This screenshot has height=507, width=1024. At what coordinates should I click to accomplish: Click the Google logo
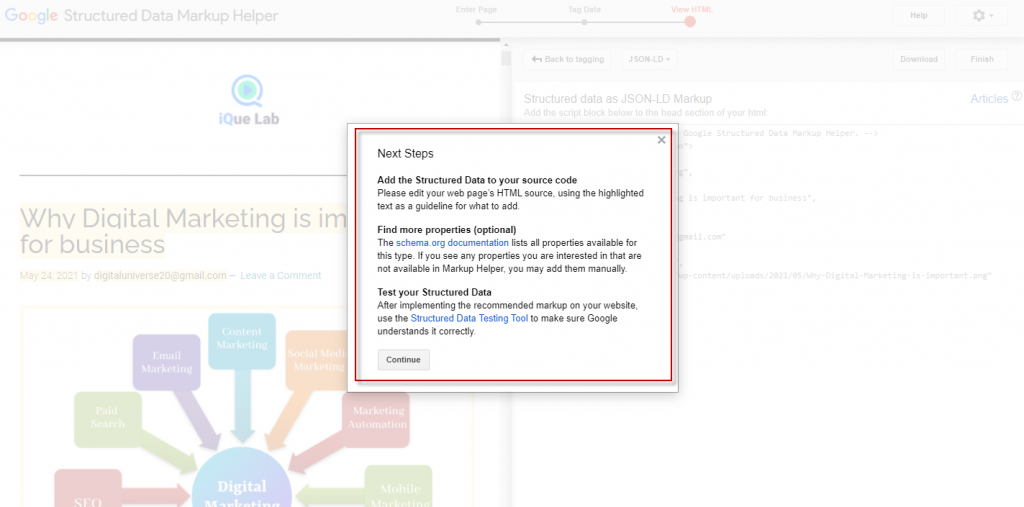(x=31, y=16)
